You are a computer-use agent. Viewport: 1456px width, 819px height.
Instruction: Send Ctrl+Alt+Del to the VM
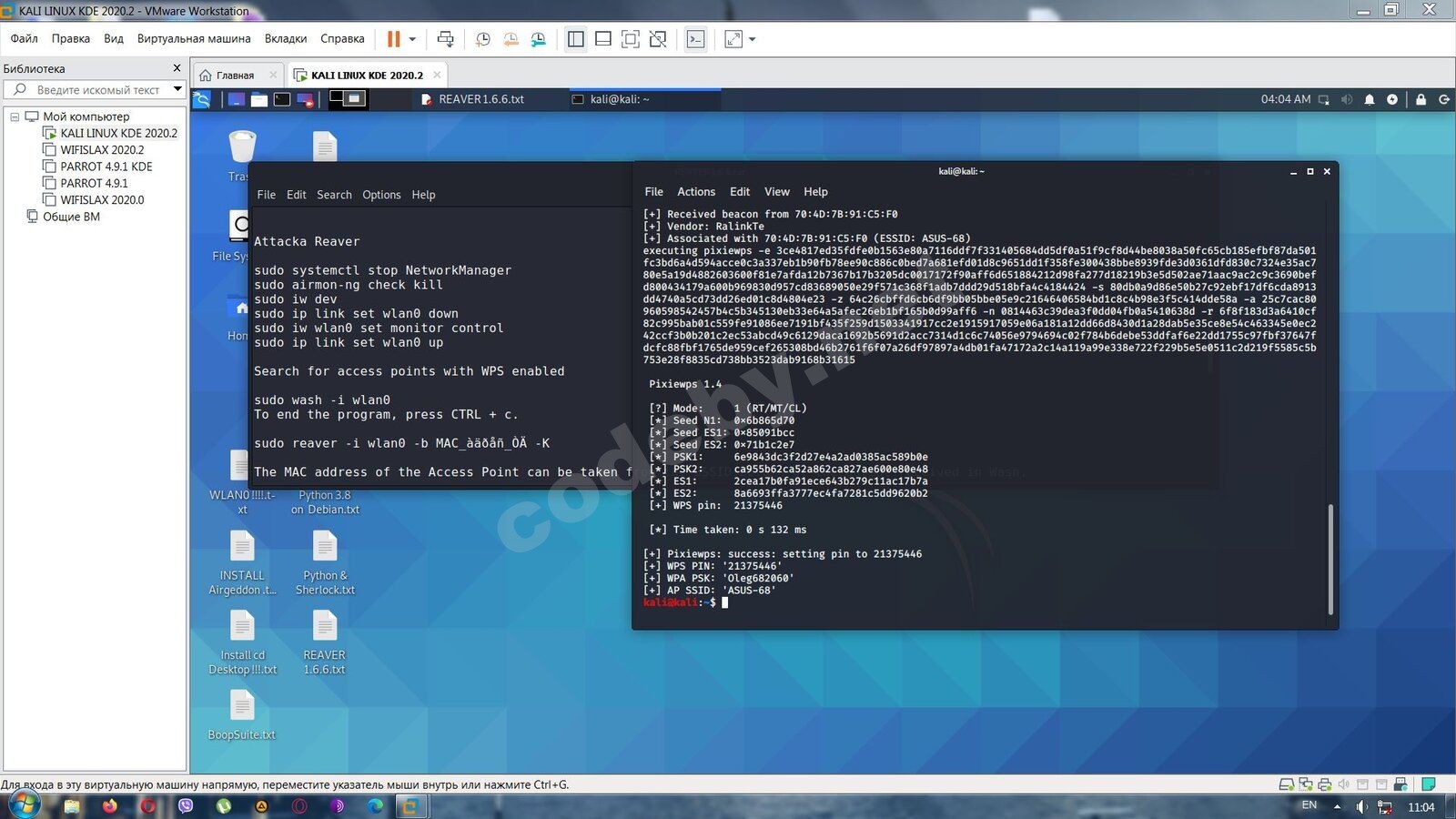pyautogui.click(x=445, y=39)
